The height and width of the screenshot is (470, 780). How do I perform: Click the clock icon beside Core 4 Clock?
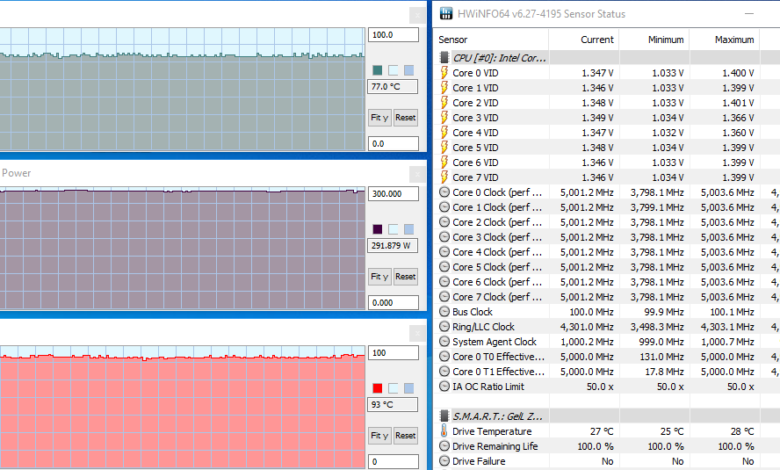444,252
